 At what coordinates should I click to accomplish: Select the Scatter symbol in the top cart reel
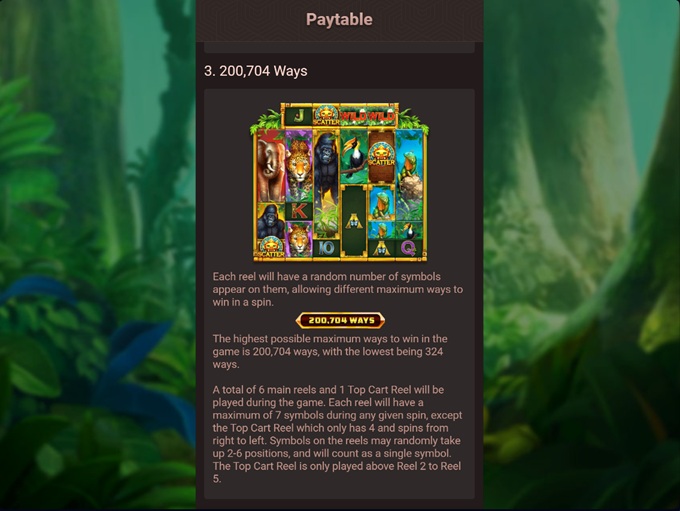(x=326, y=116)
